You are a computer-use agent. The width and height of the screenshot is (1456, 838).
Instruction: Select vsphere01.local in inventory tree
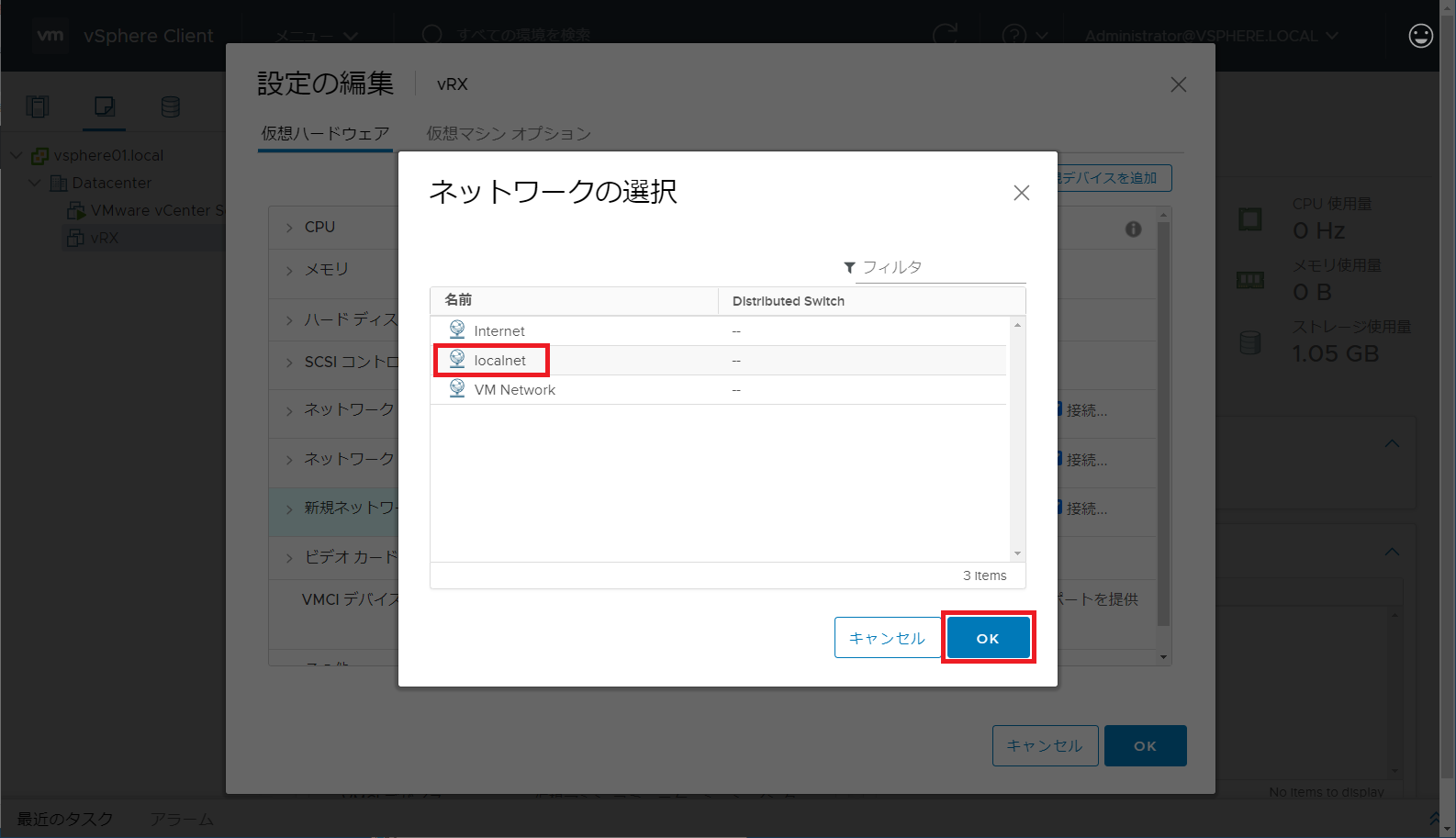point(108,156)
